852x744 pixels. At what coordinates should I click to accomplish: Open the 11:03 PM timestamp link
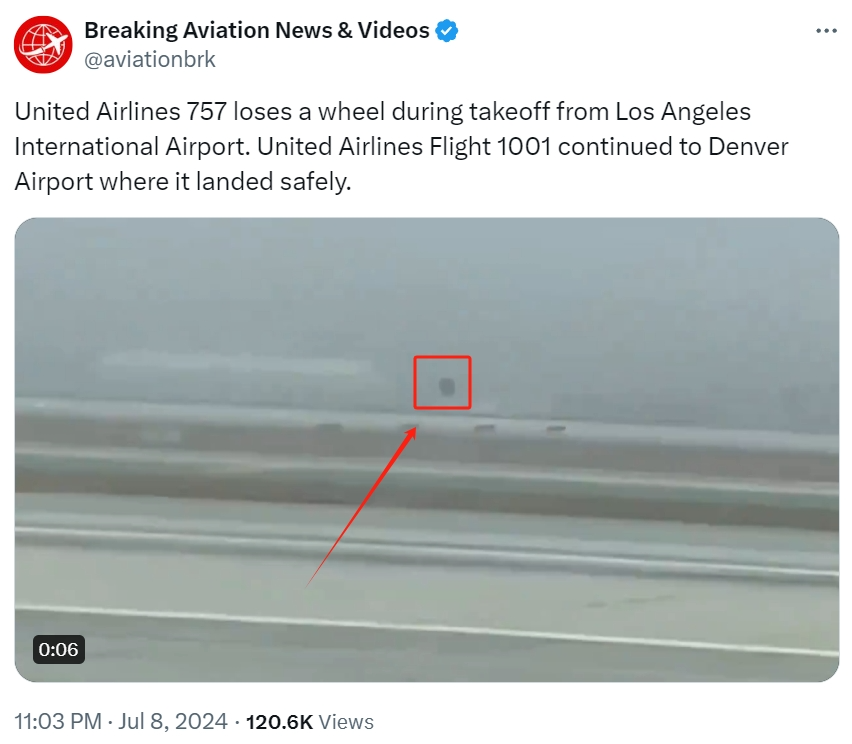coord(58,722)
